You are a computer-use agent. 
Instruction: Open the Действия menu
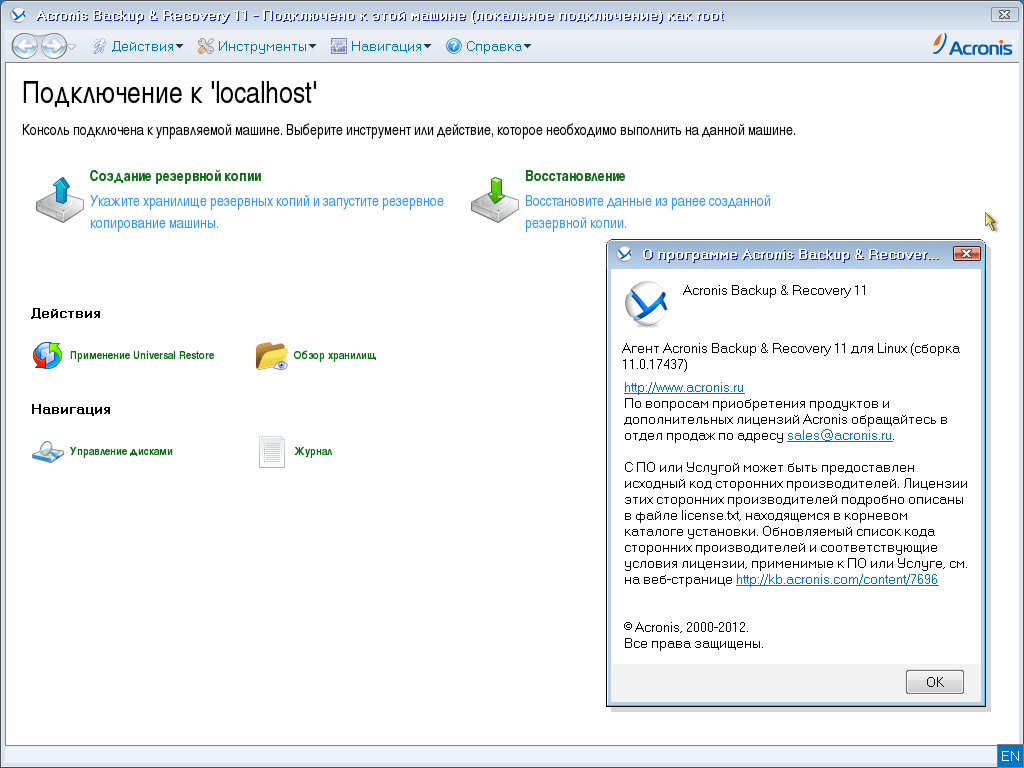pos(138,46)
